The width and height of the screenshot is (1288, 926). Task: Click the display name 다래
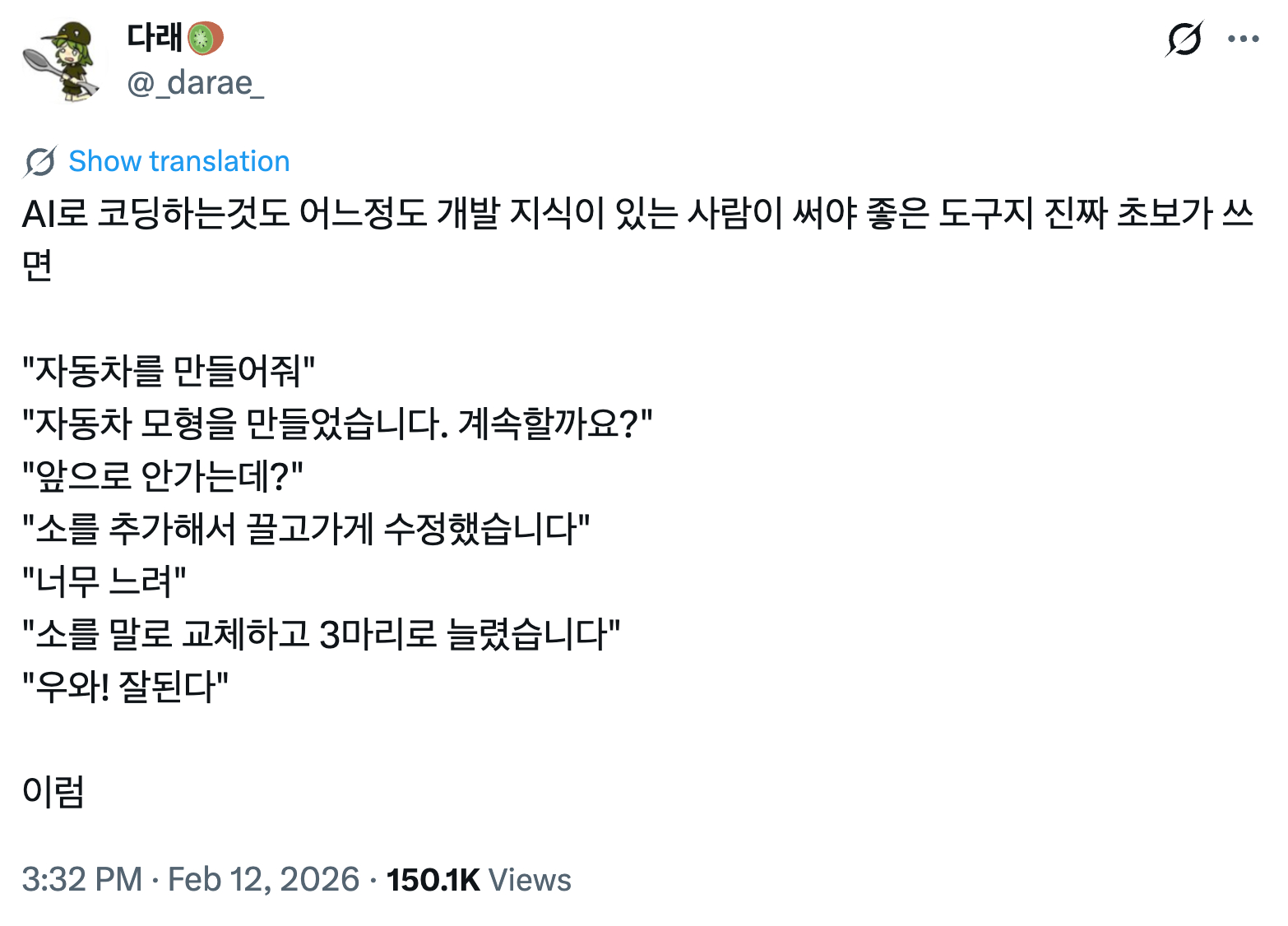coord(154,38)
